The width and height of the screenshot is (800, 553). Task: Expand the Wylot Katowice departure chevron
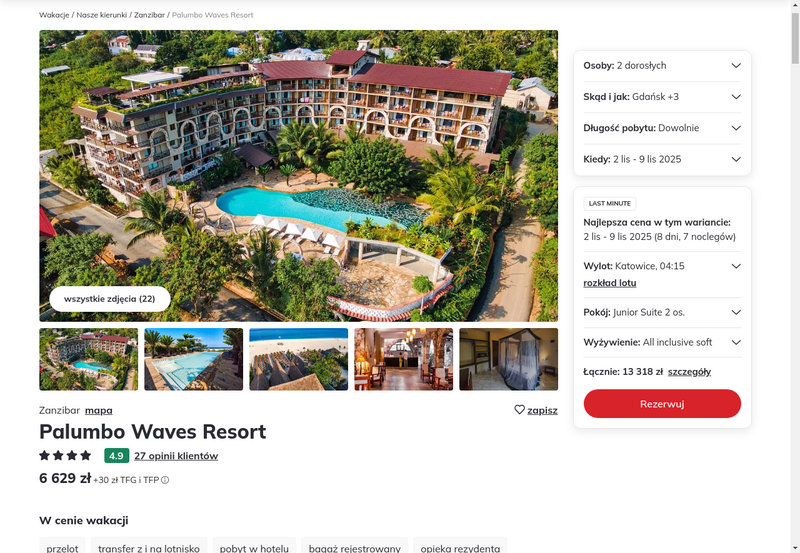[x=736, y=266]
